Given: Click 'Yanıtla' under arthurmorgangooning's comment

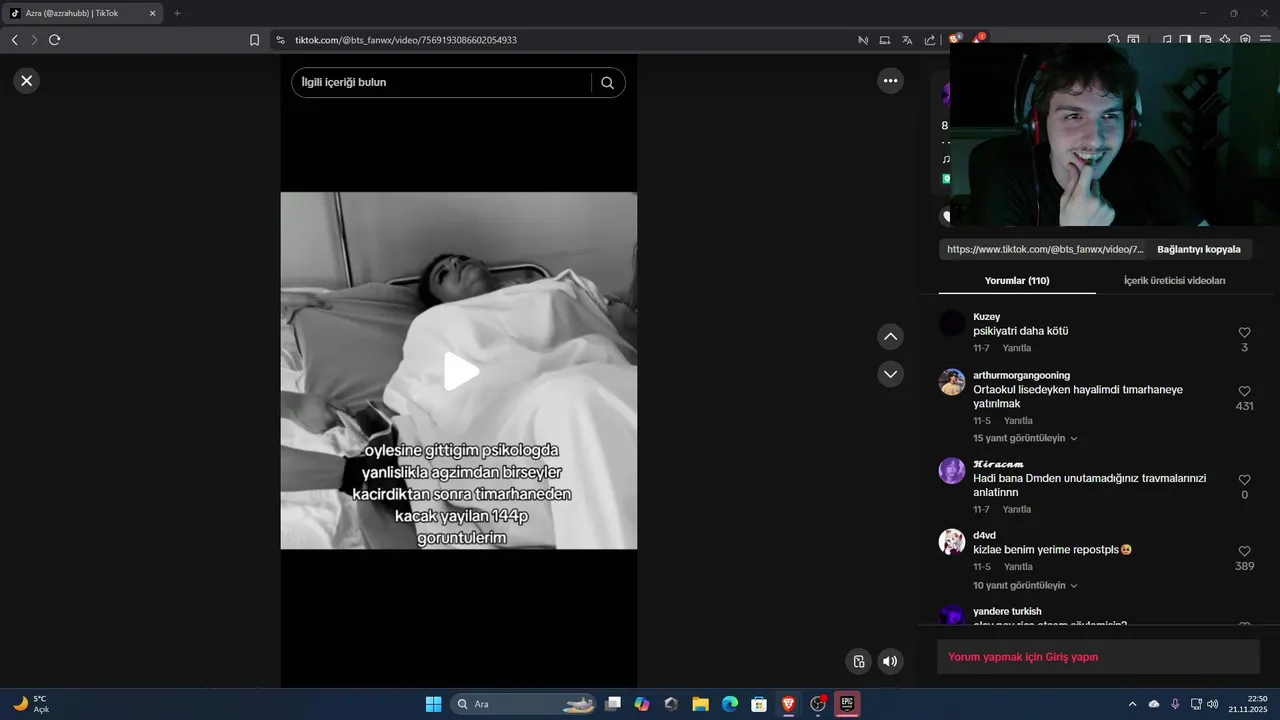Looking at the screenshot, I should pos(1018,421).
